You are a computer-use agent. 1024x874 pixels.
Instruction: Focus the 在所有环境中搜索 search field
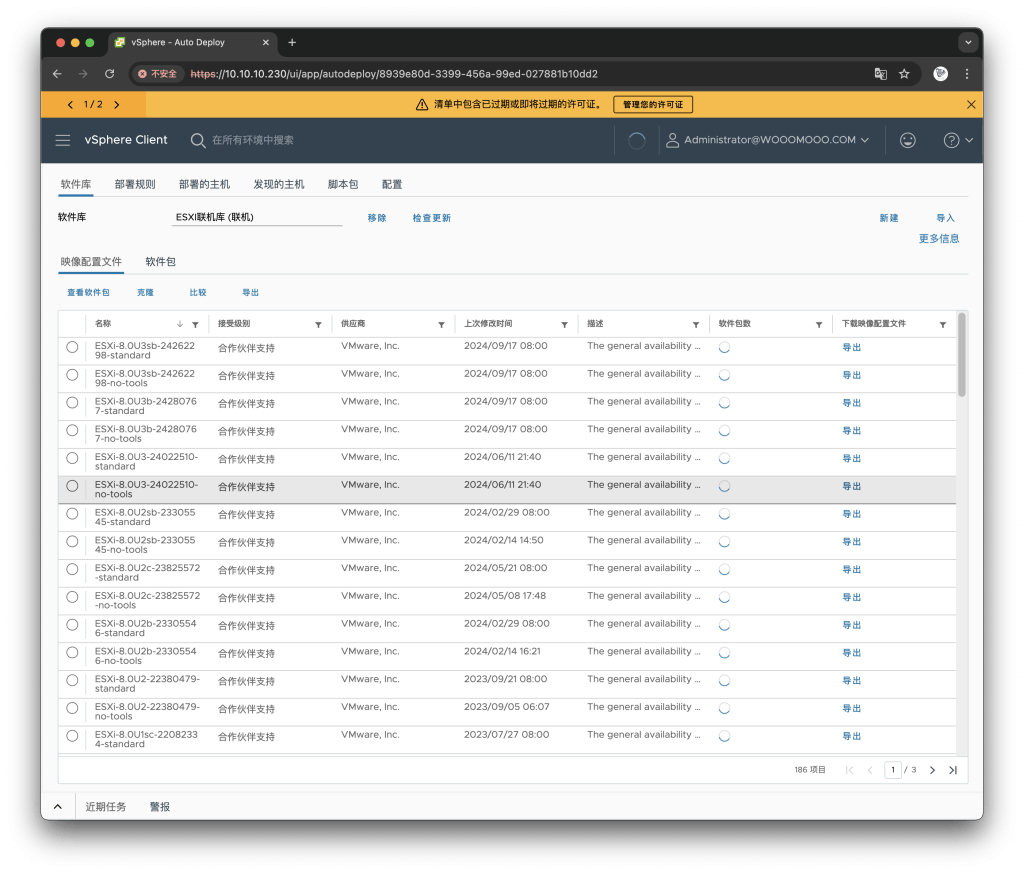coord(253,140)
